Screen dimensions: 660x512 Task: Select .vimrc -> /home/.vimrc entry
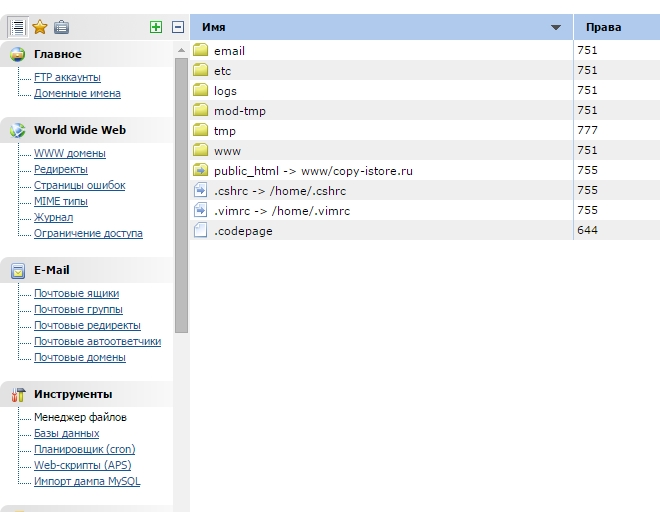[282, 211]
